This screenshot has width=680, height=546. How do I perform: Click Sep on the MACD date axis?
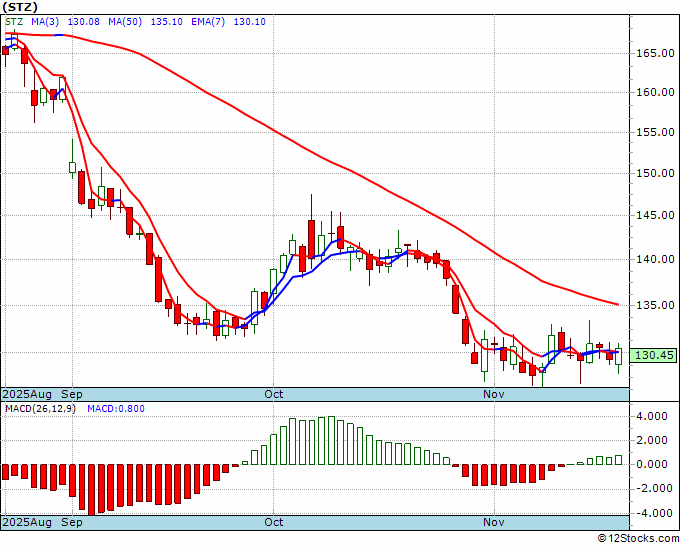click(72, 522)
